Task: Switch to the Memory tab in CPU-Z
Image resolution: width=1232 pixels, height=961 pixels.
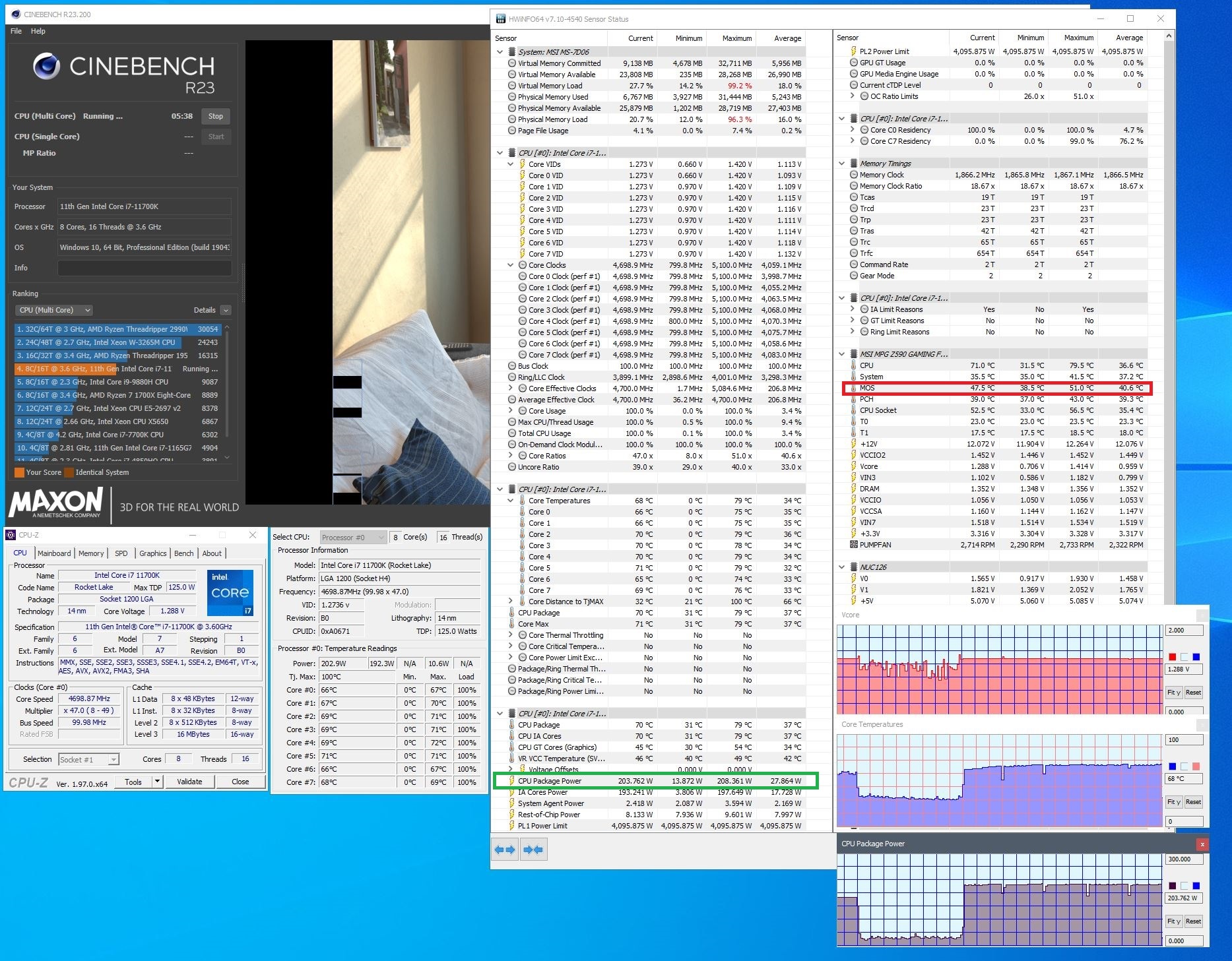Action: coord(91,553)
